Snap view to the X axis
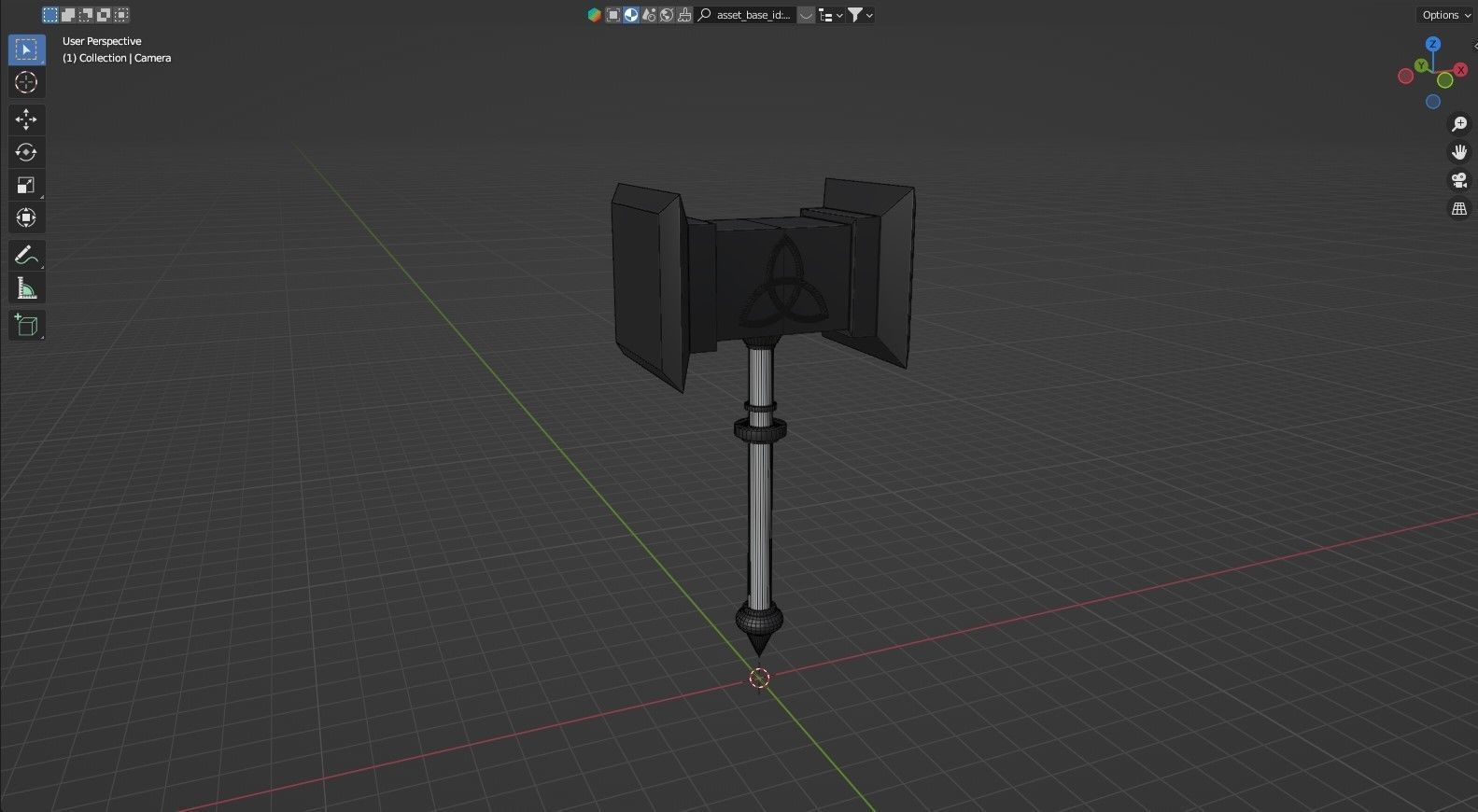 pyautogui.click(x=1461, y=70)
